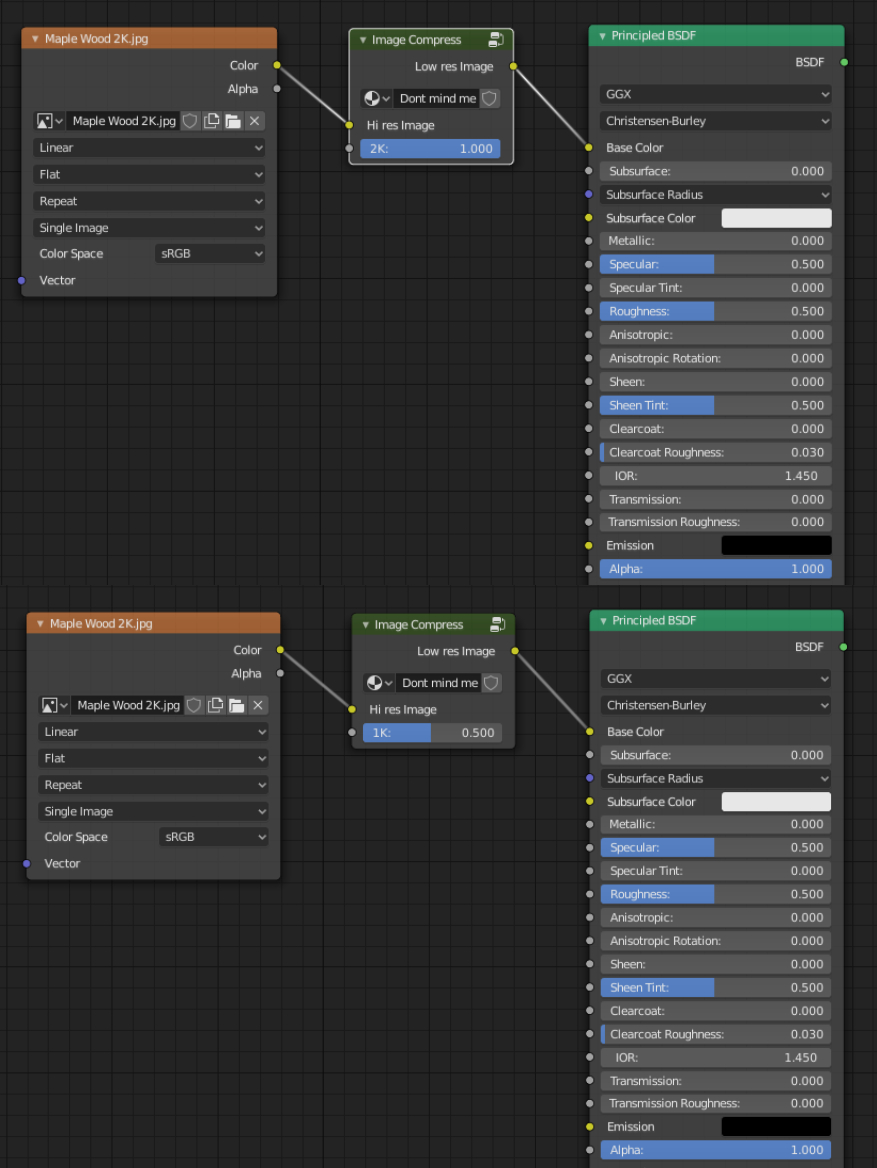This screenshot has width=877, height=1168.
Task: Click Subsurface Color swatch in upper Principled BSDF
Action: pos(776,218)
